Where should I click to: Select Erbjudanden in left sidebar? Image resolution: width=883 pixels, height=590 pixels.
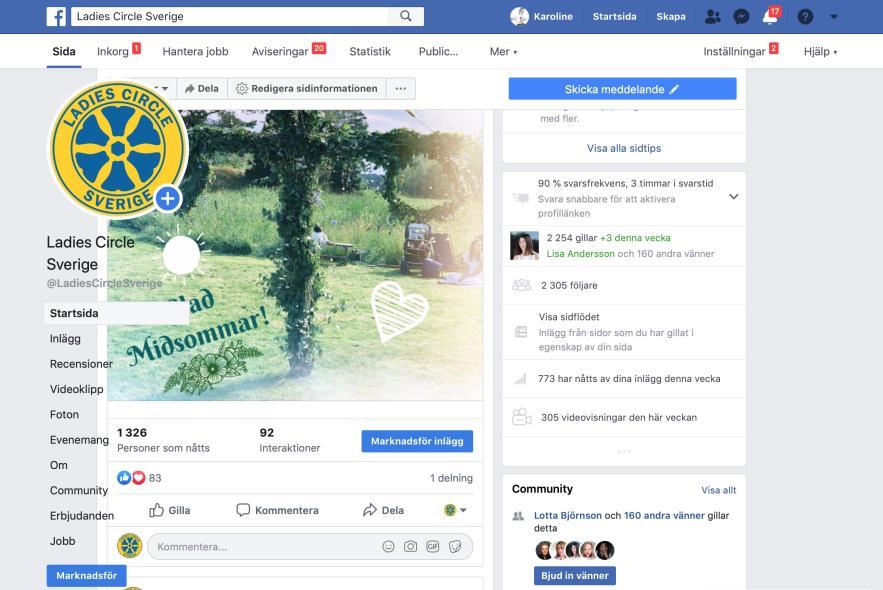(82, 516)
